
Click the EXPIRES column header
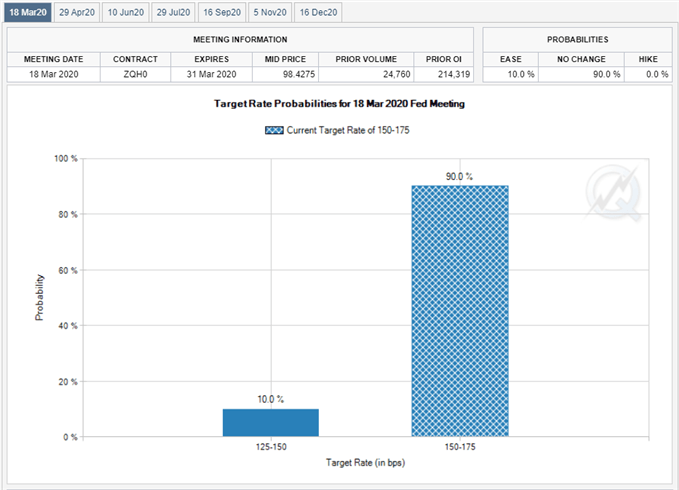pyautogui.click(x=211, y=59)
